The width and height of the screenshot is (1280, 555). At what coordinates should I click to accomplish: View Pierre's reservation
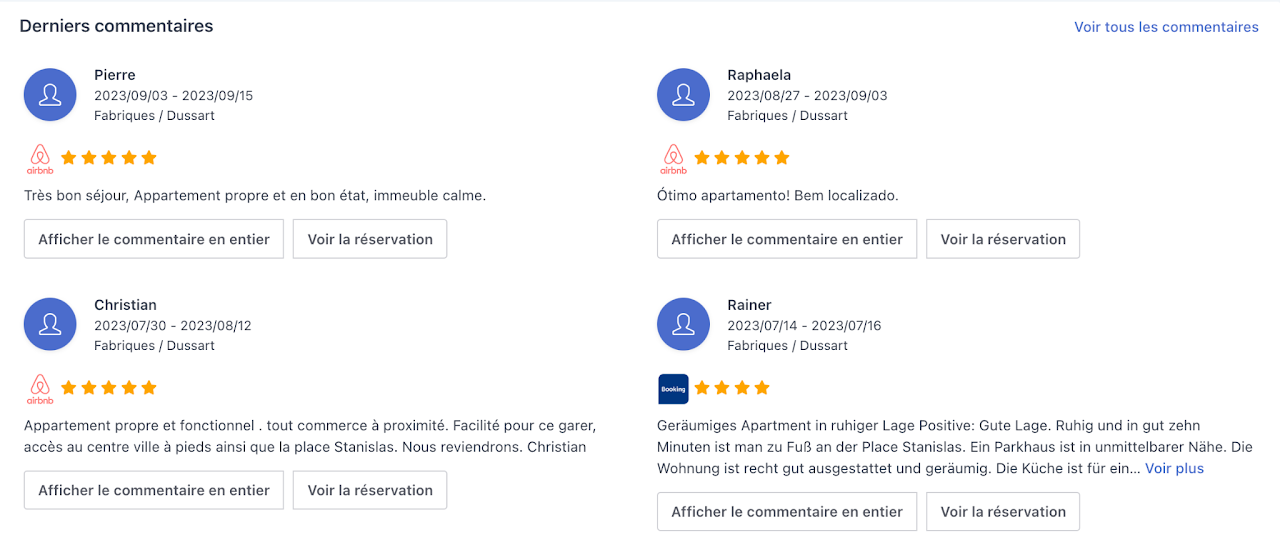pos(370,239)
